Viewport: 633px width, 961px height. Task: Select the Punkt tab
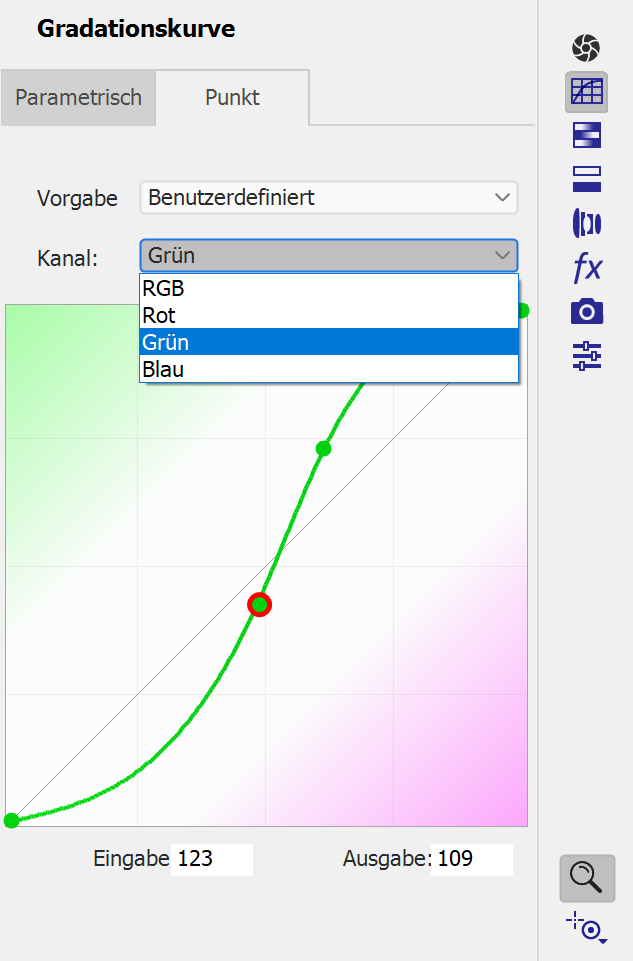click(232, 98)
